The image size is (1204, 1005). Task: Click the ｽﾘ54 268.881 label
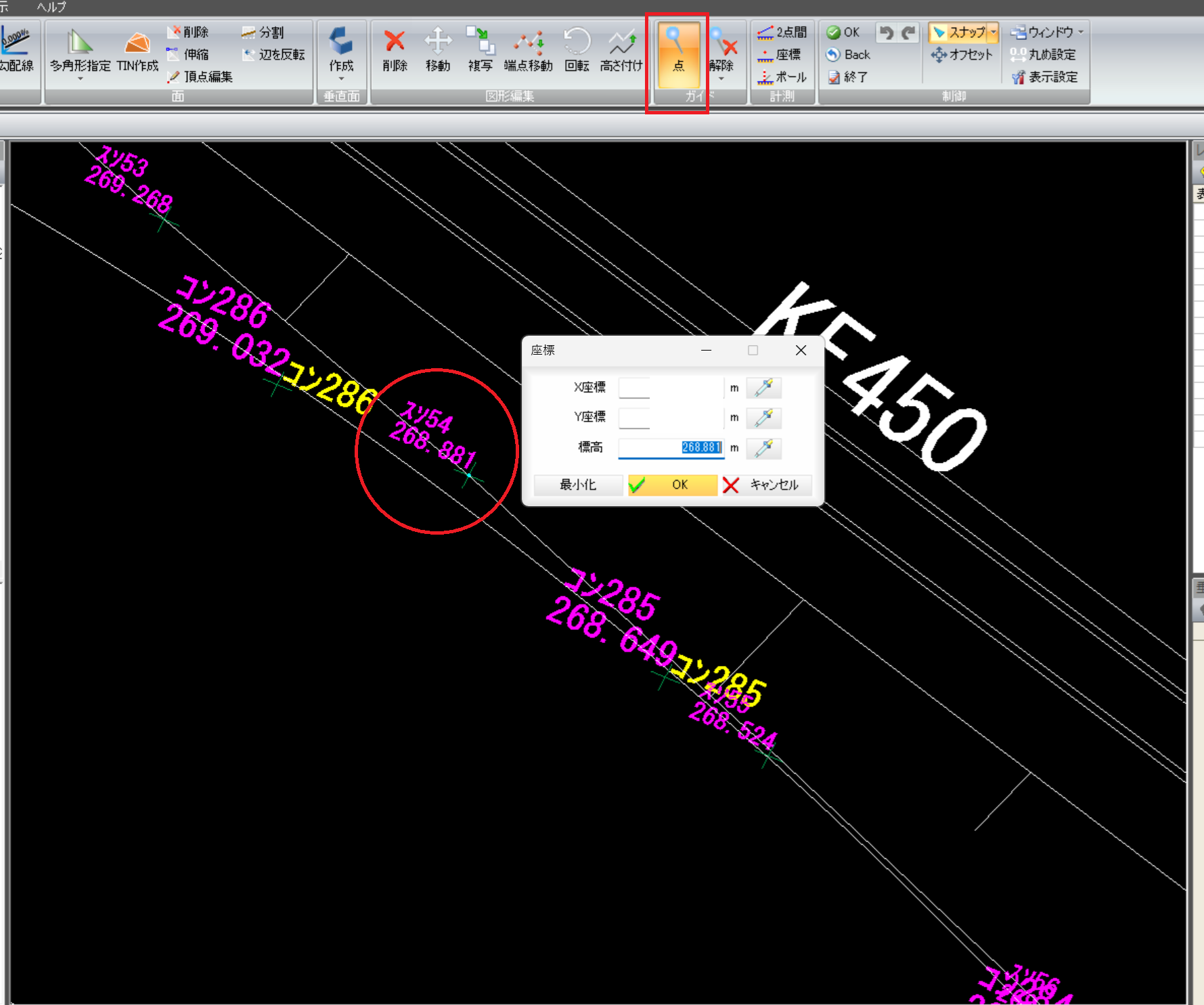(x=433, y=435)
